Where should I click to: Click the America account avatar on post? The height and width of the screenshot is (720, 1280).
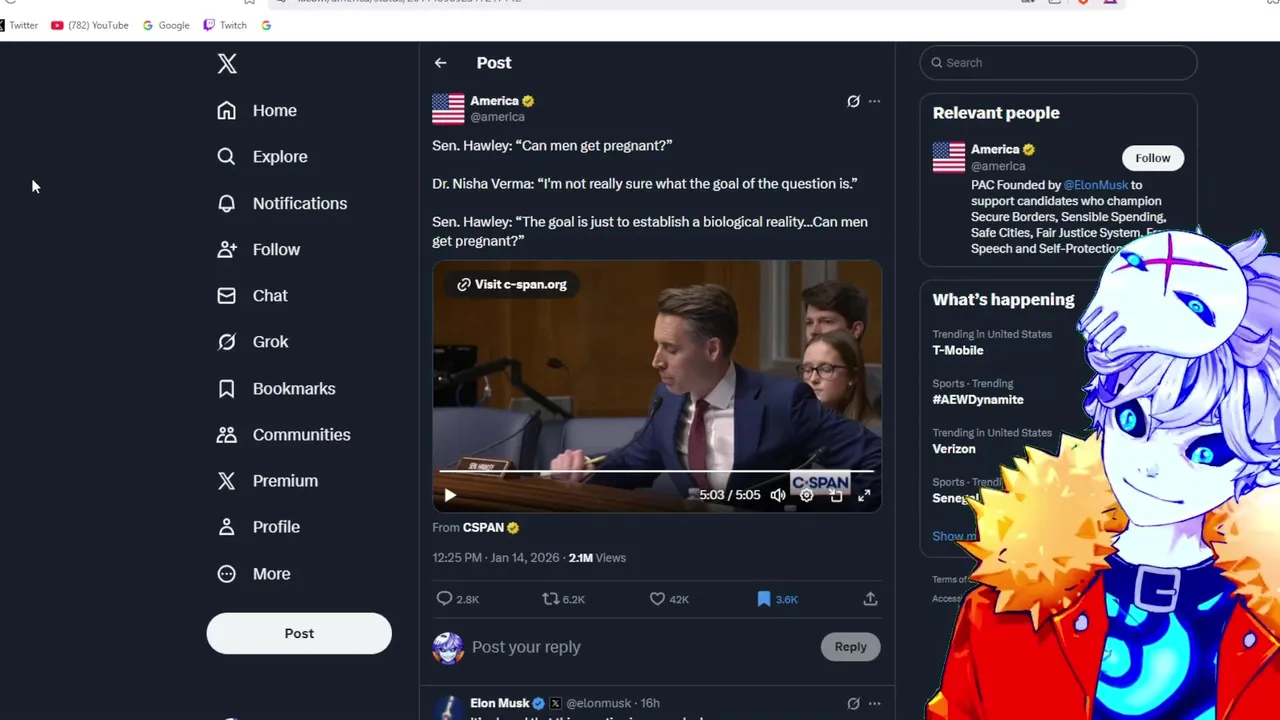[448, 108]
